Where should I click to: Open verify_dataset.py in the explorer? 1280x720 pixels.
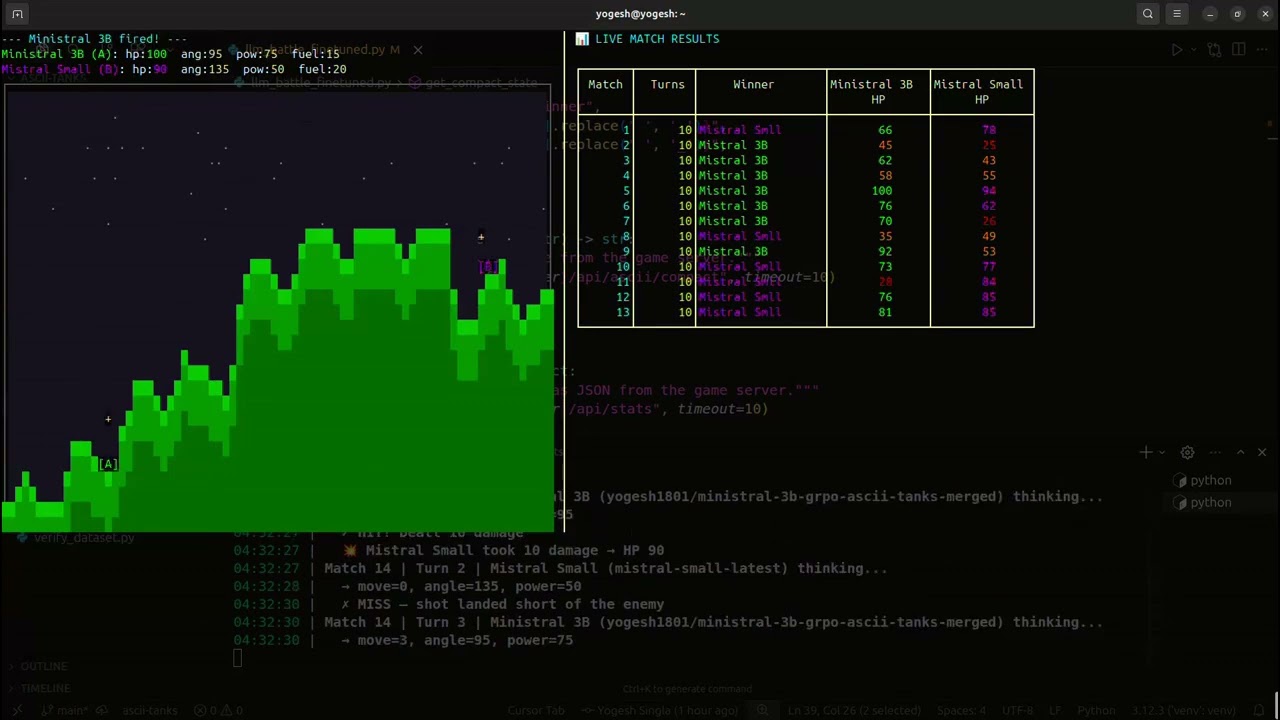[x=77, y=538]
